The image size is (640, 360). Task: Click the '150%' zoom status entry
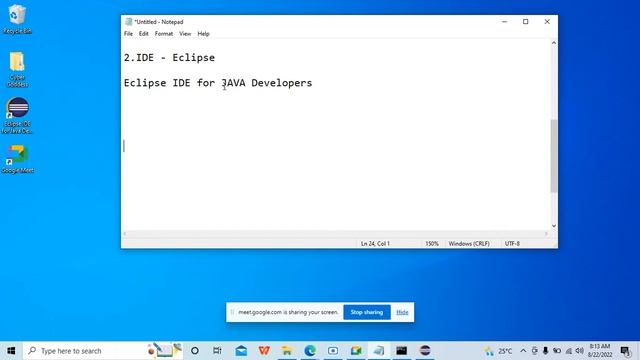pyautogui.click(x=432, y=244)
